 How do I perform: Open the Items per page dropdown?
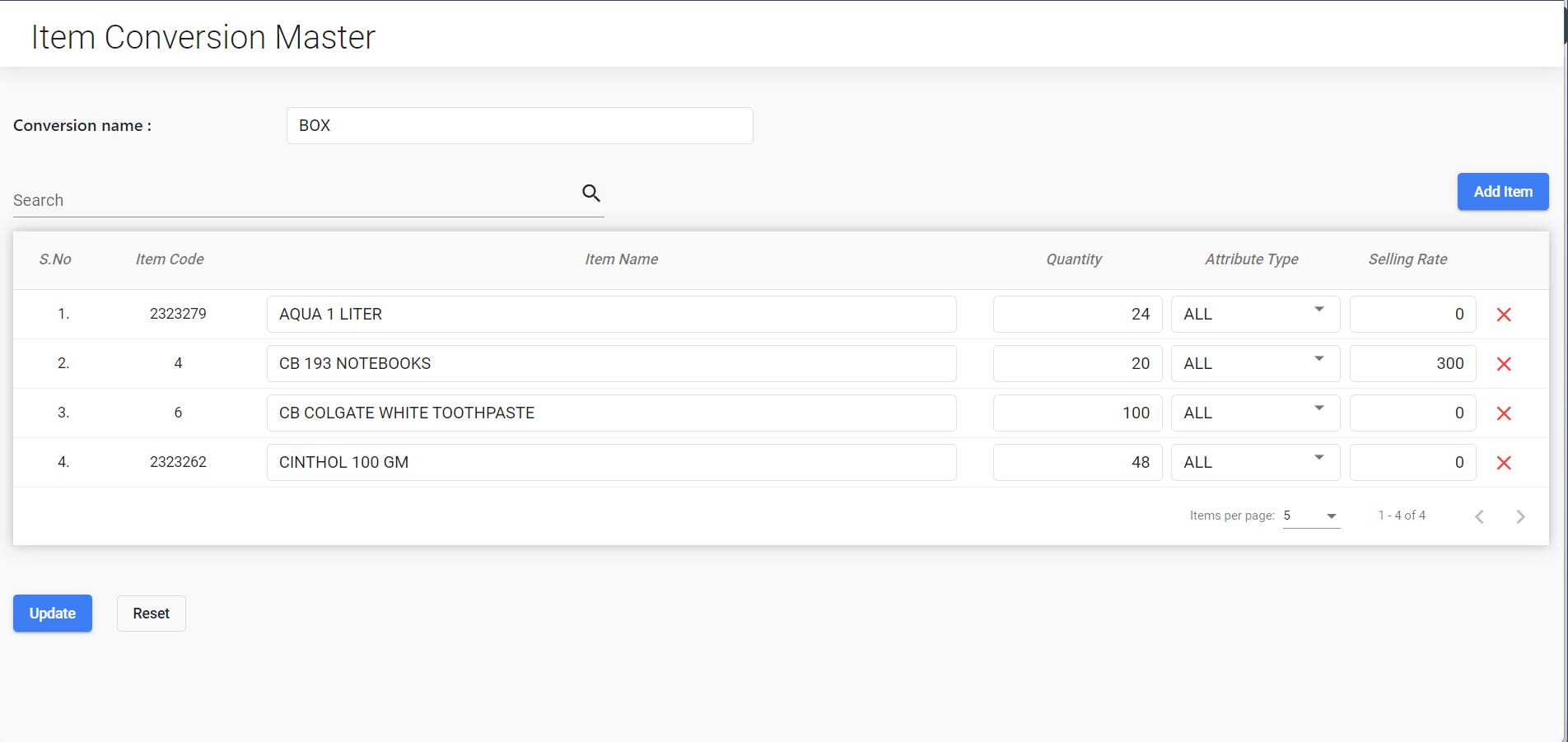coord(1311,516)
